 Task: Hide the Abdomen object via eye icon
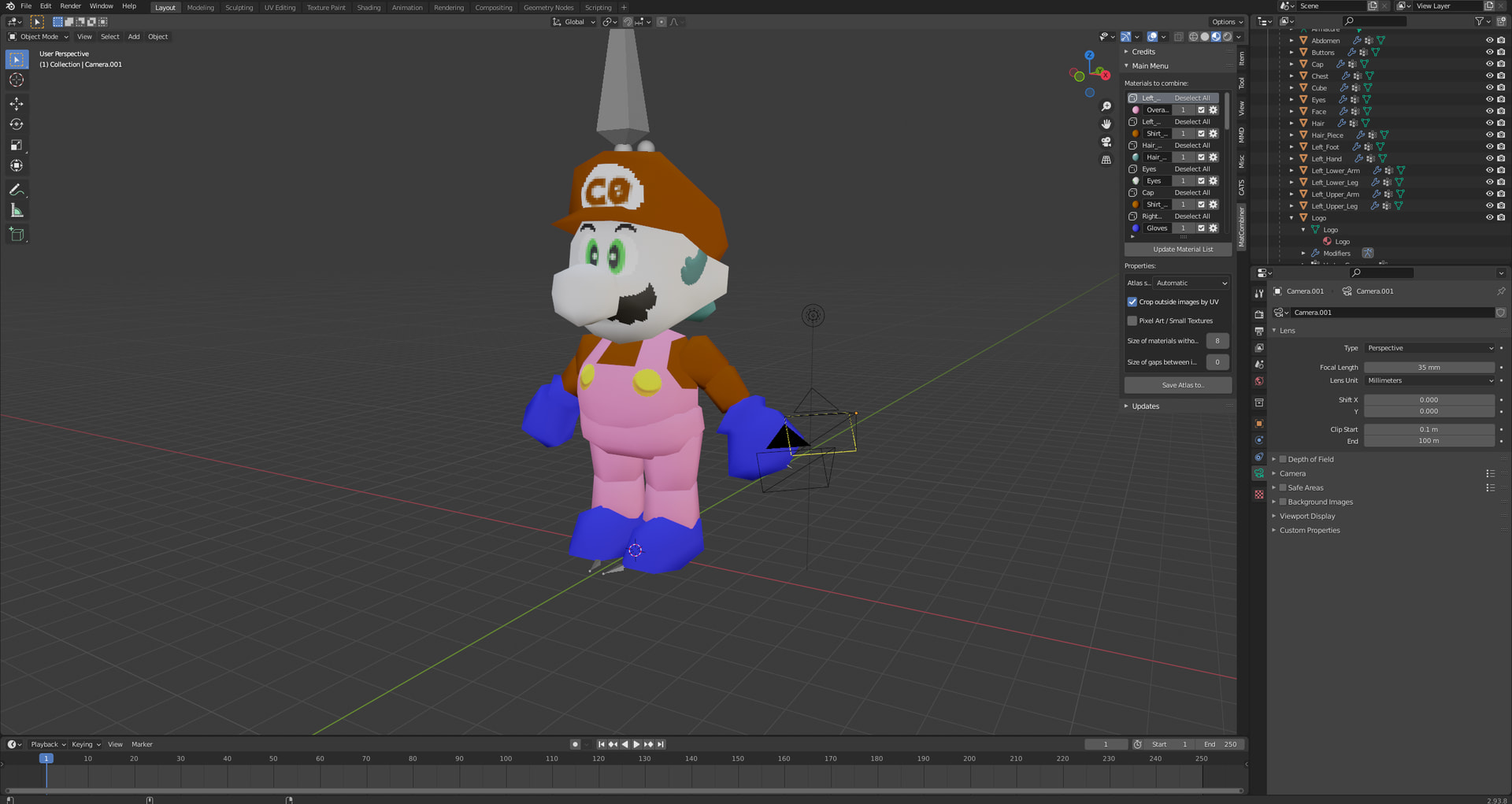click(x=1489, y=41)
